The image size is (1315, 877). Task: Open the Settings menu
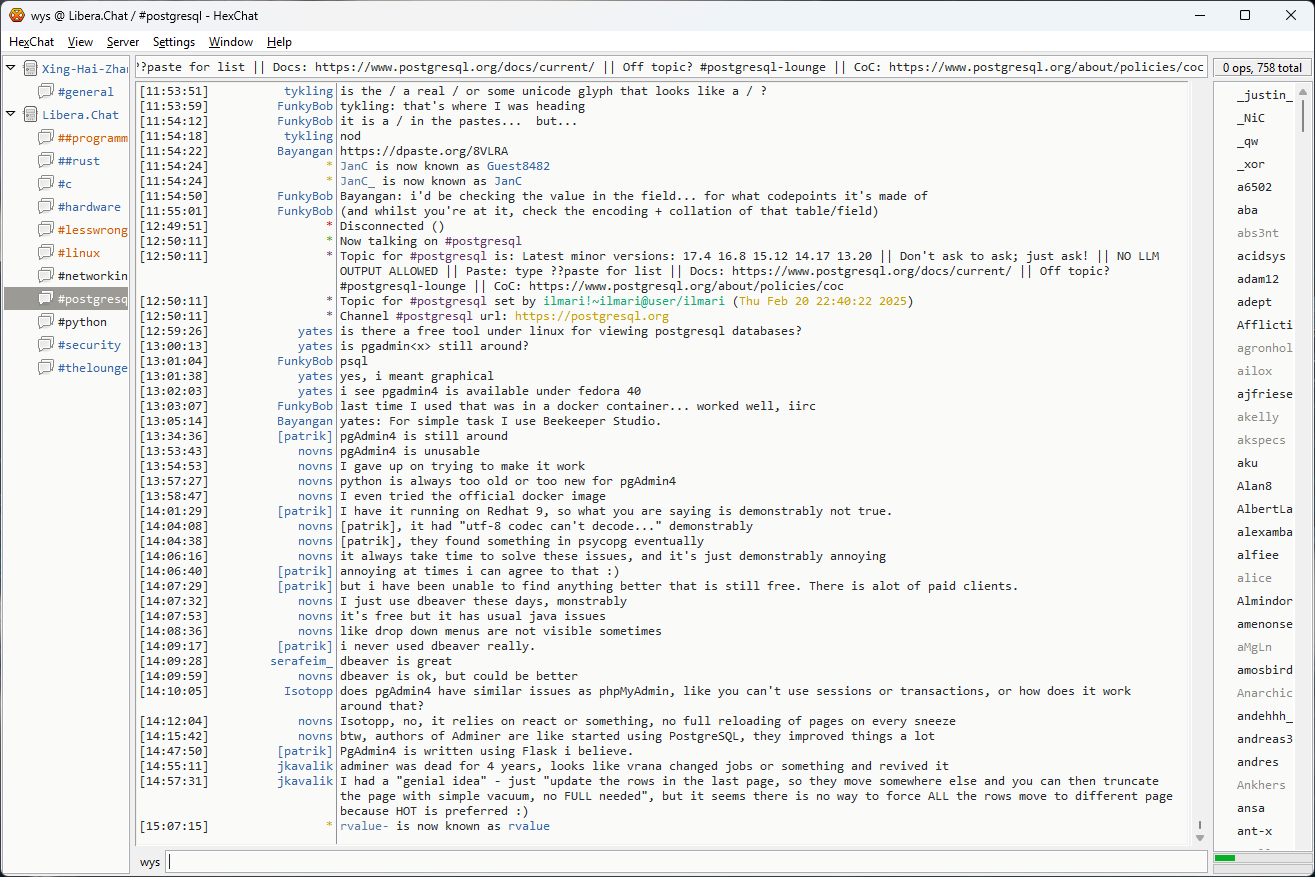174,42
